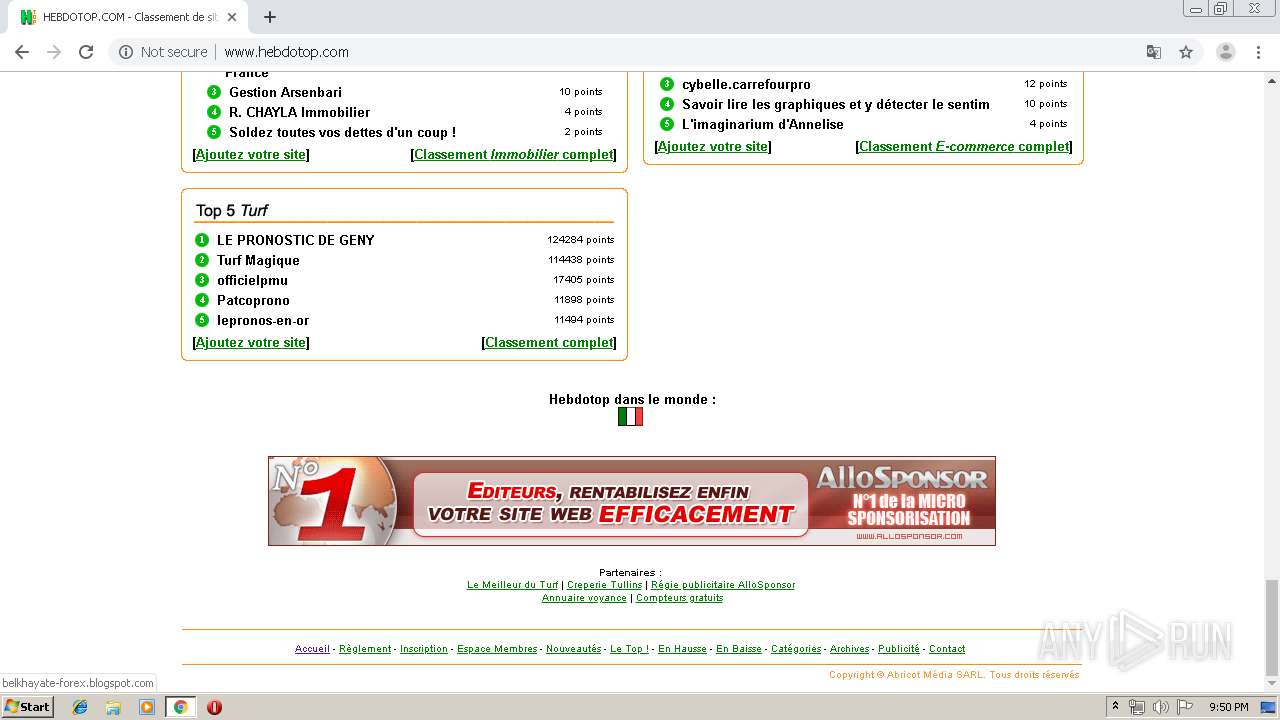Click the address bar URL www.hebdotop.com
Image resolution: width=1280 pixels, height=720 pixels.
coord(286,52)
